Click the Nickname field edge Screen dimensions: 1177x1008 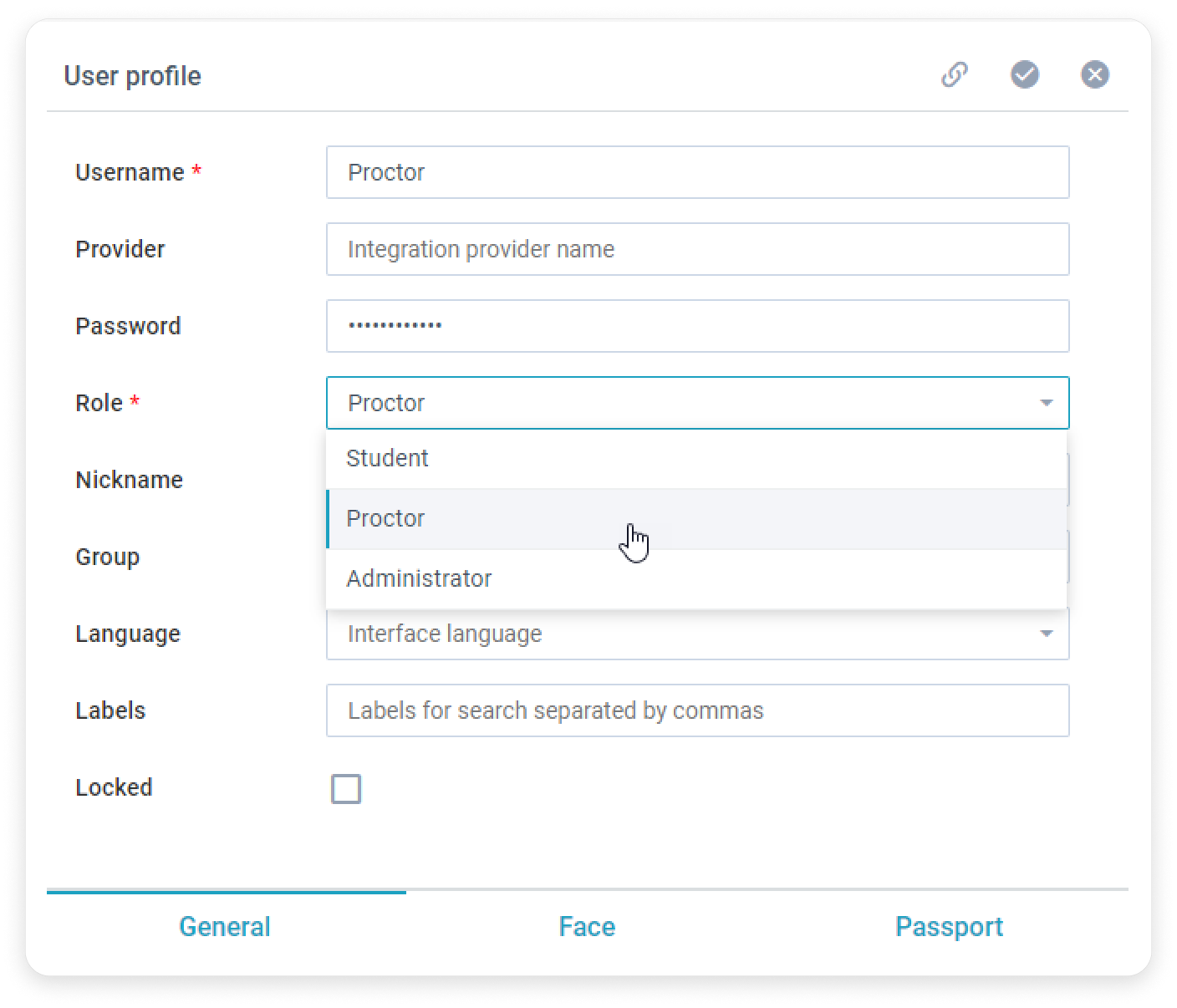click(x=1068, y=480)
